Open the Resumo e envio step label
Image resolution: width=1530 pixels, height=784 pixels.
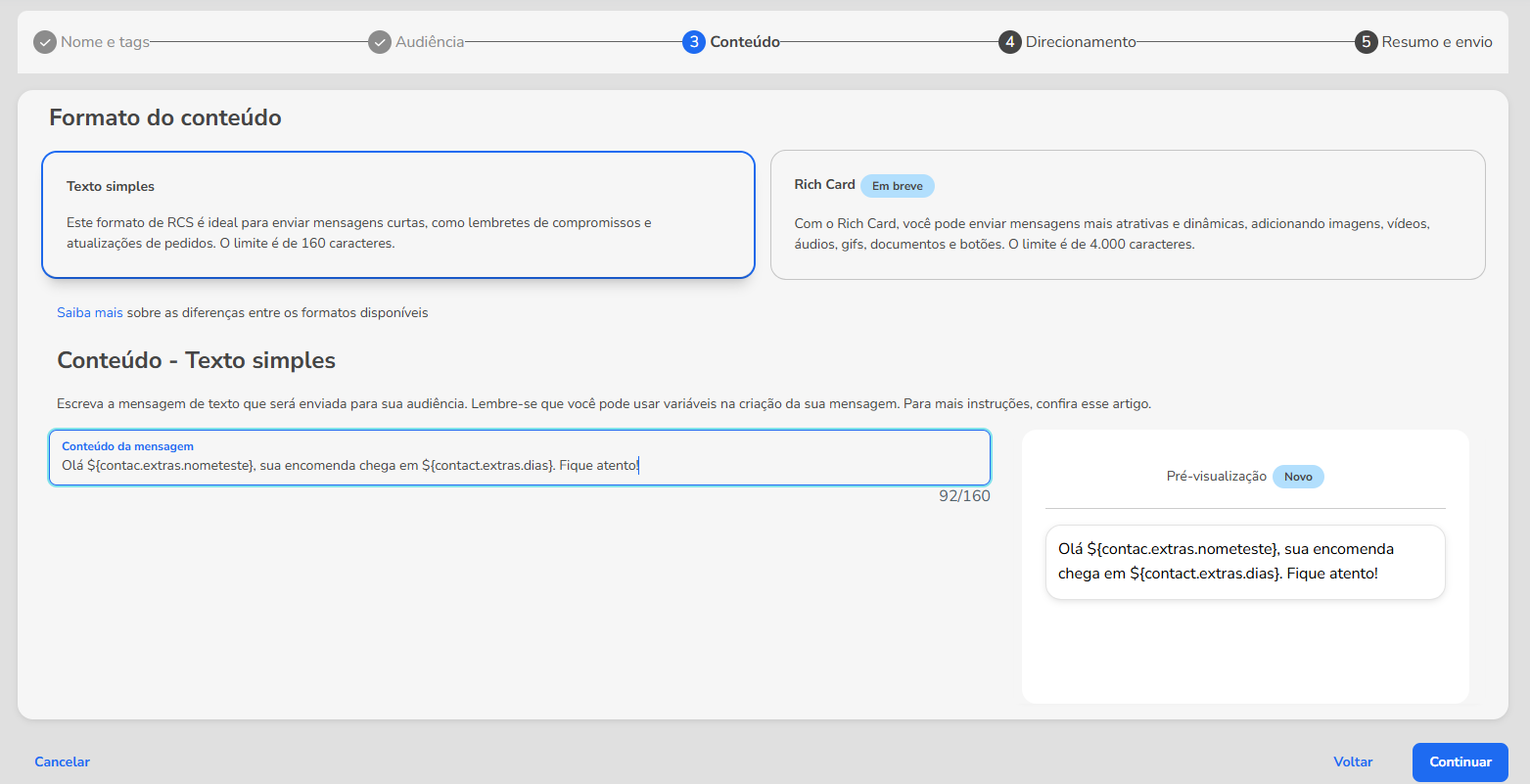pyautogui.click(x=1437, y=42)
